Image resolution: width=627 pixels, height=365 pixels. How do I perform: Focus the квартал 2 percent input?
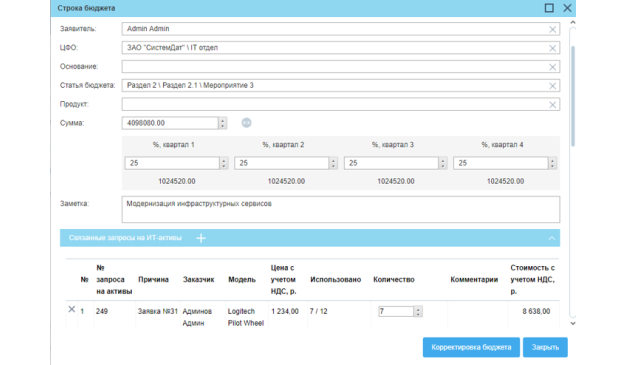coord(282,163)
